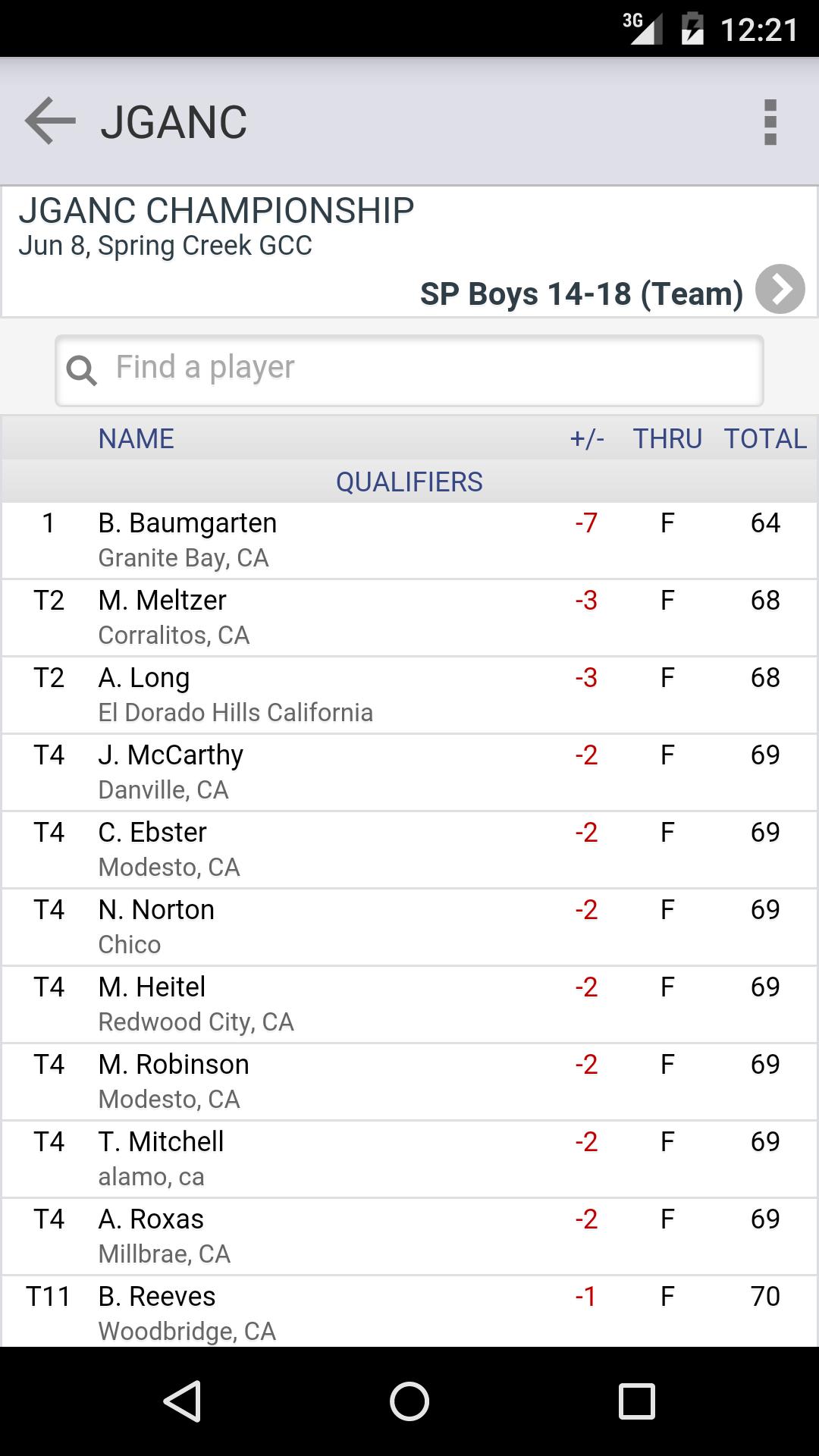Image resolution: width=819 pixels, height=1456 pixels.
Task: Tap the Android back navigation triangle
Action: pos(182,1401)
